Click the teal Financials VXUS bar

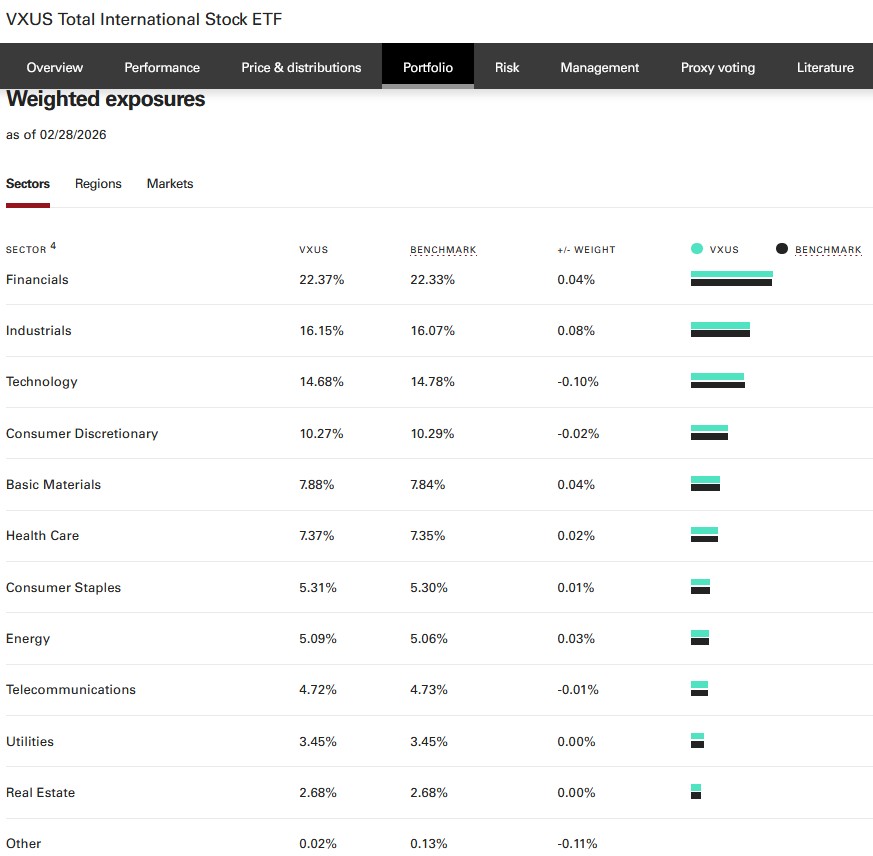[732, 274]
